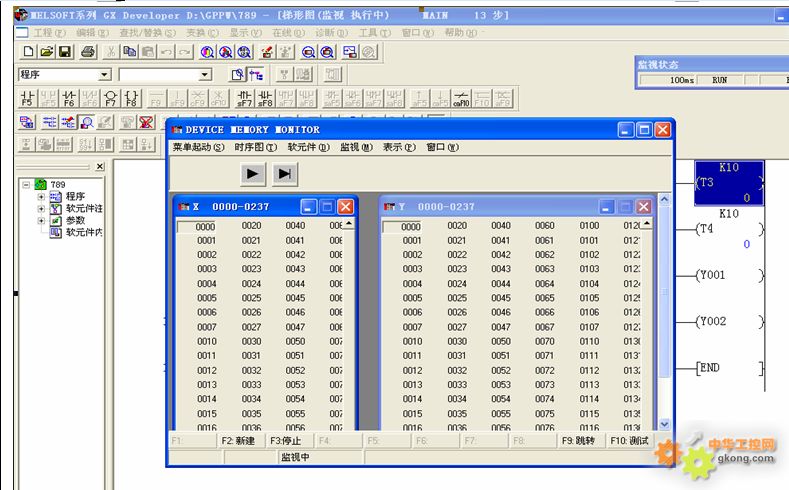Screen dimensions: 789x490
Task: Click the first icon in the fourth toolbar row
Action: pos(27,122)
